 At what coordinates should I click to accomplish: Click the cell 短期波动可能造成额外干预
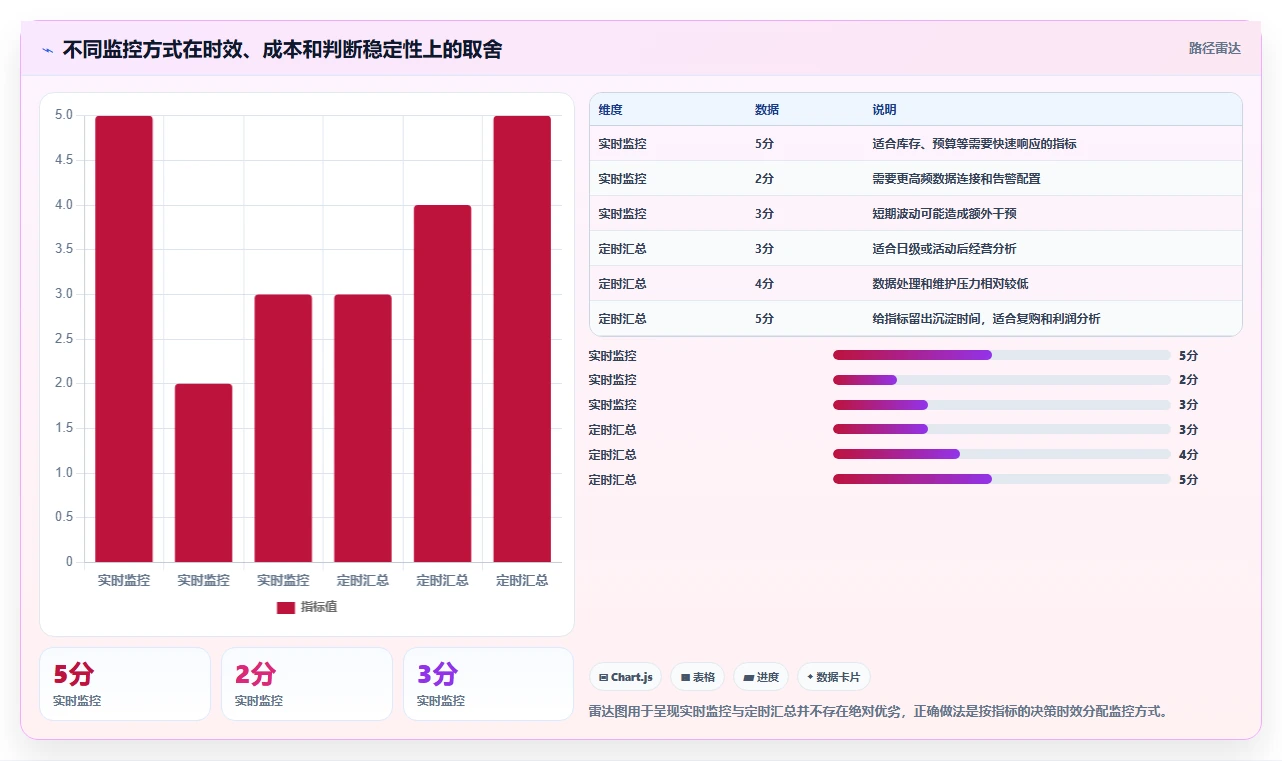pos(944,214)
